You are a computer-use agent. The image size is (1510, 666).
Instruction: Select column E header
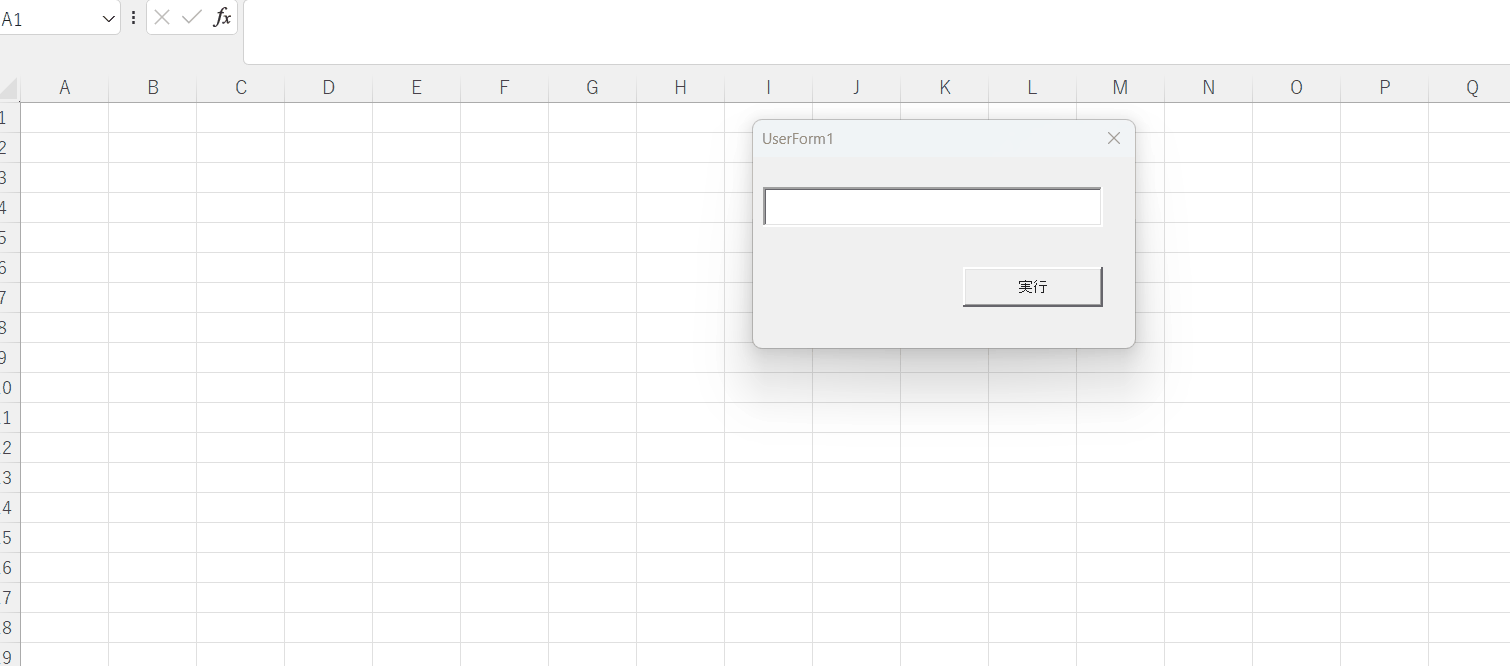[x=416, y=87]
